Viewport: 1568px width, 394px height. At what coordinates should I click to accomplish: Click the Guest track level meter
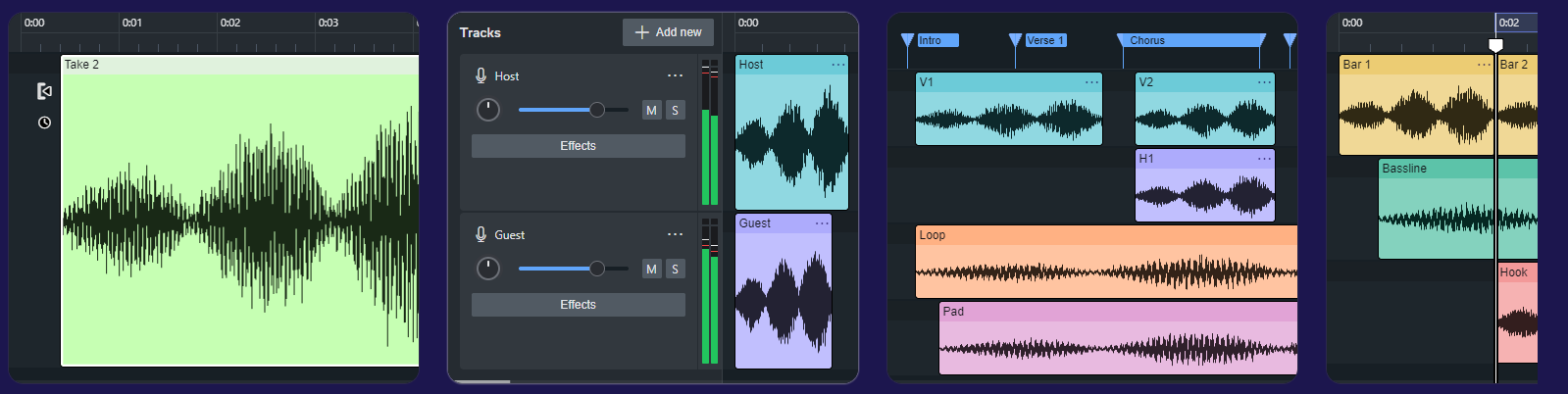coord(710,291)
